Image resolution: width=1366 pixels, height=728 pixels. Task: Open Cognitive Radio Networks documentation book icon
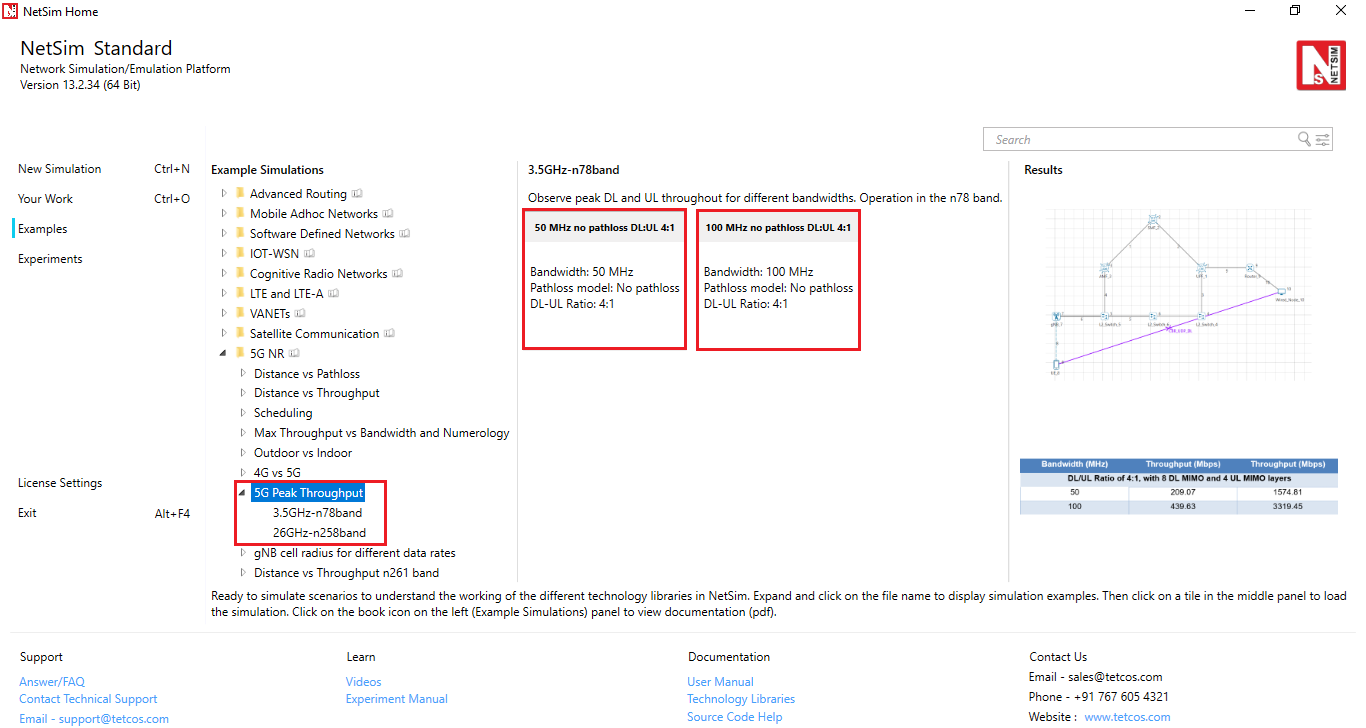(x=397, y=274)
